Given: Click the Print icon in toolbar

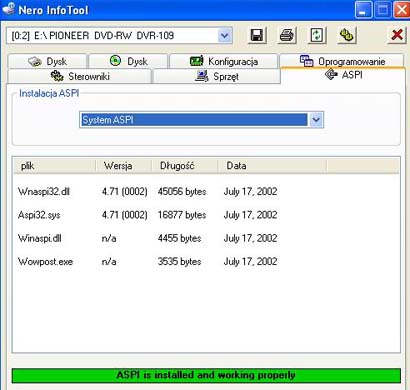Looking at the screenshot, I should click(x=287, y=35).
